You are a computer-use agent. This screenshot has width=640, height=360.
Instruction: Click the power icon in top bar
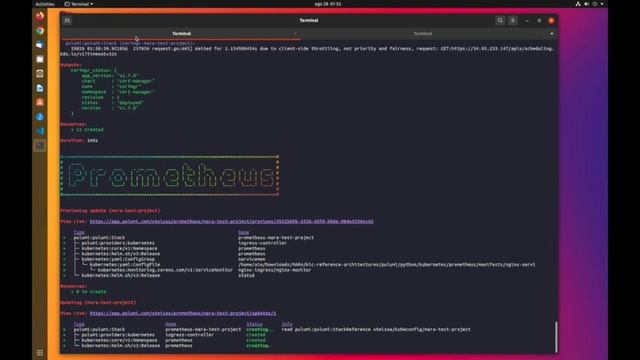pos(595,4)
